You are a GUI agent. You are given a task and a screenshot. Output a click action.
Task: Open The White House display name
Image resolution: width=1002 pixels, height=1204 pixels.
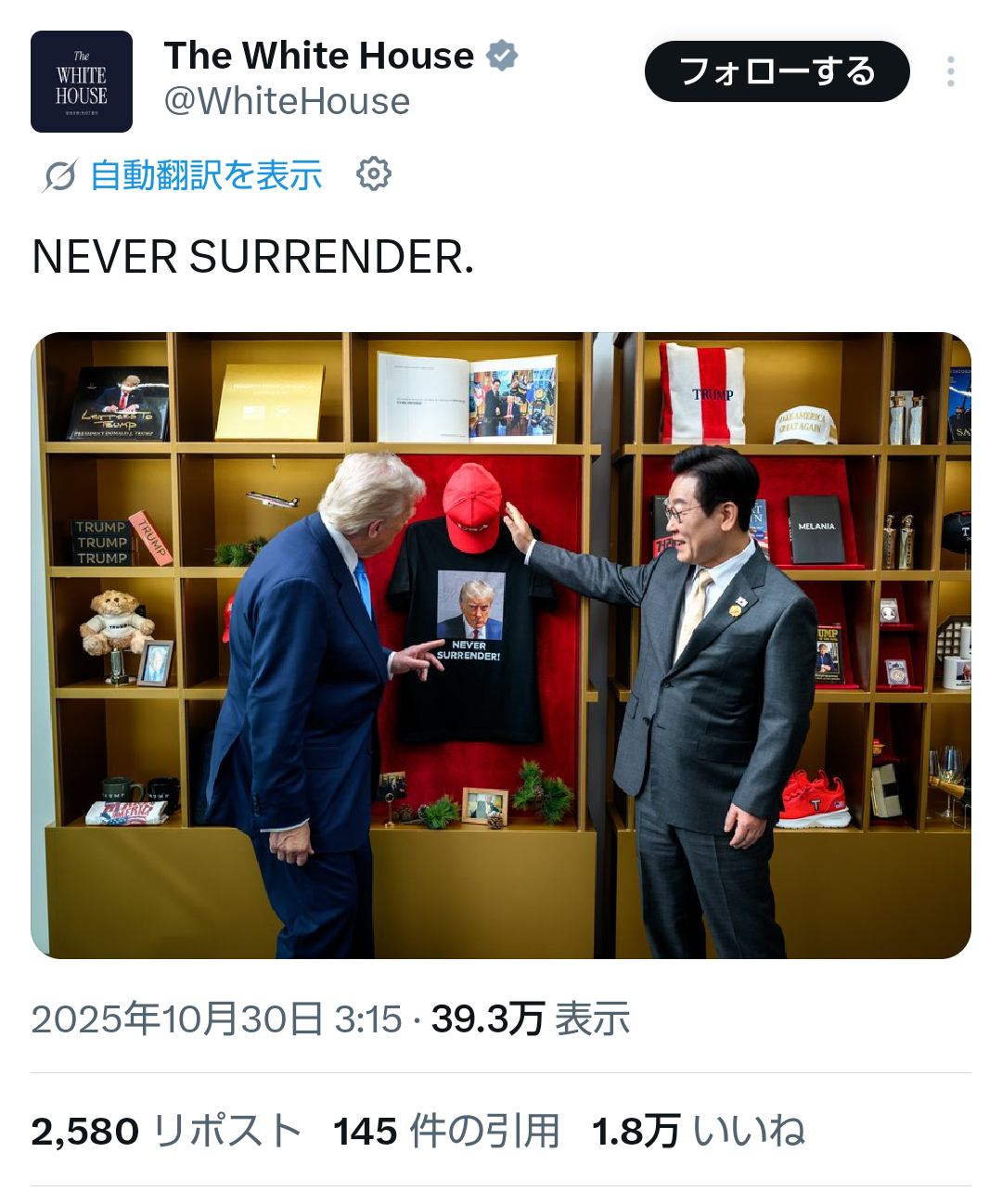pyautogui.click(x=318, y=56)
